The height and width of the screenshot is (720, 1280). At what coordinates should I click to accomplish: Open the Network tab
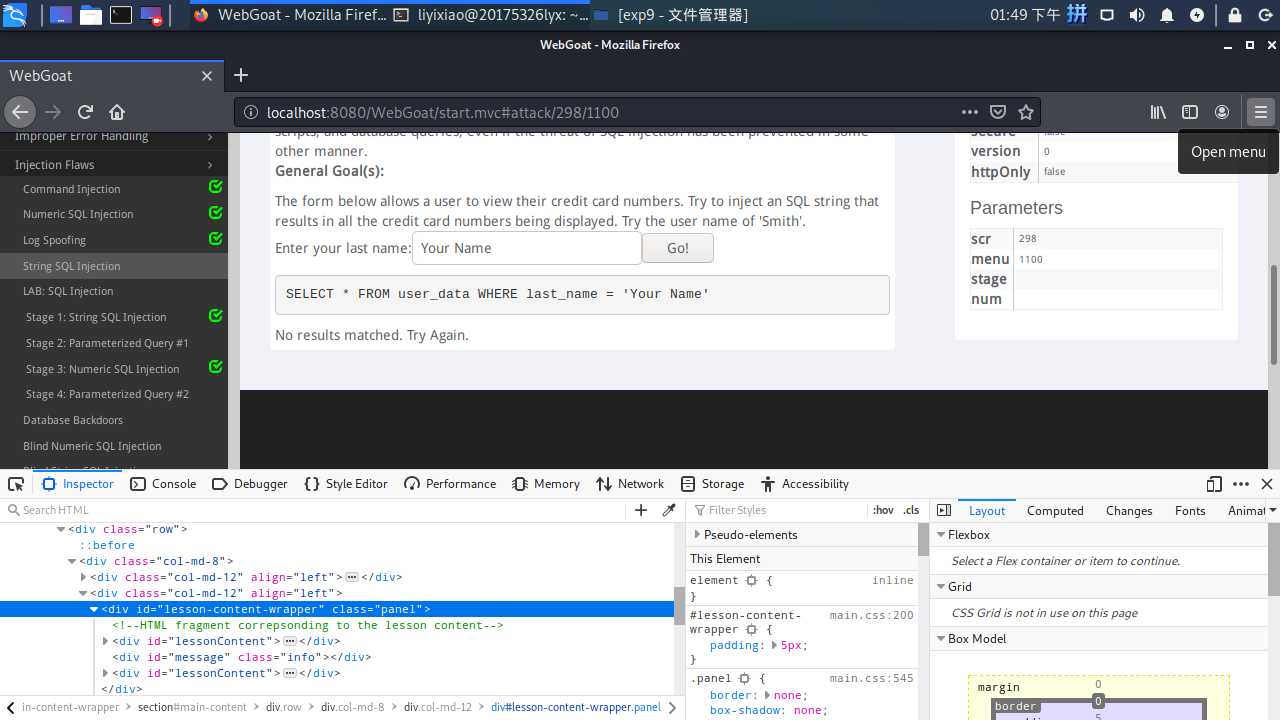(630, 484)
